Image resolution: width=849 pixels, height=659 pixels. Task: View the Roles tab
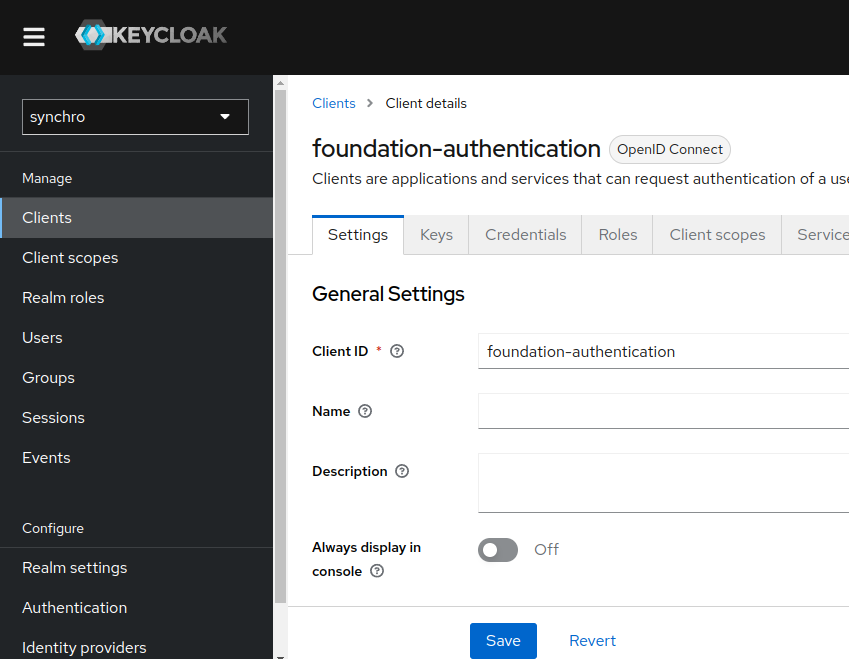click(x=617, y=234)
